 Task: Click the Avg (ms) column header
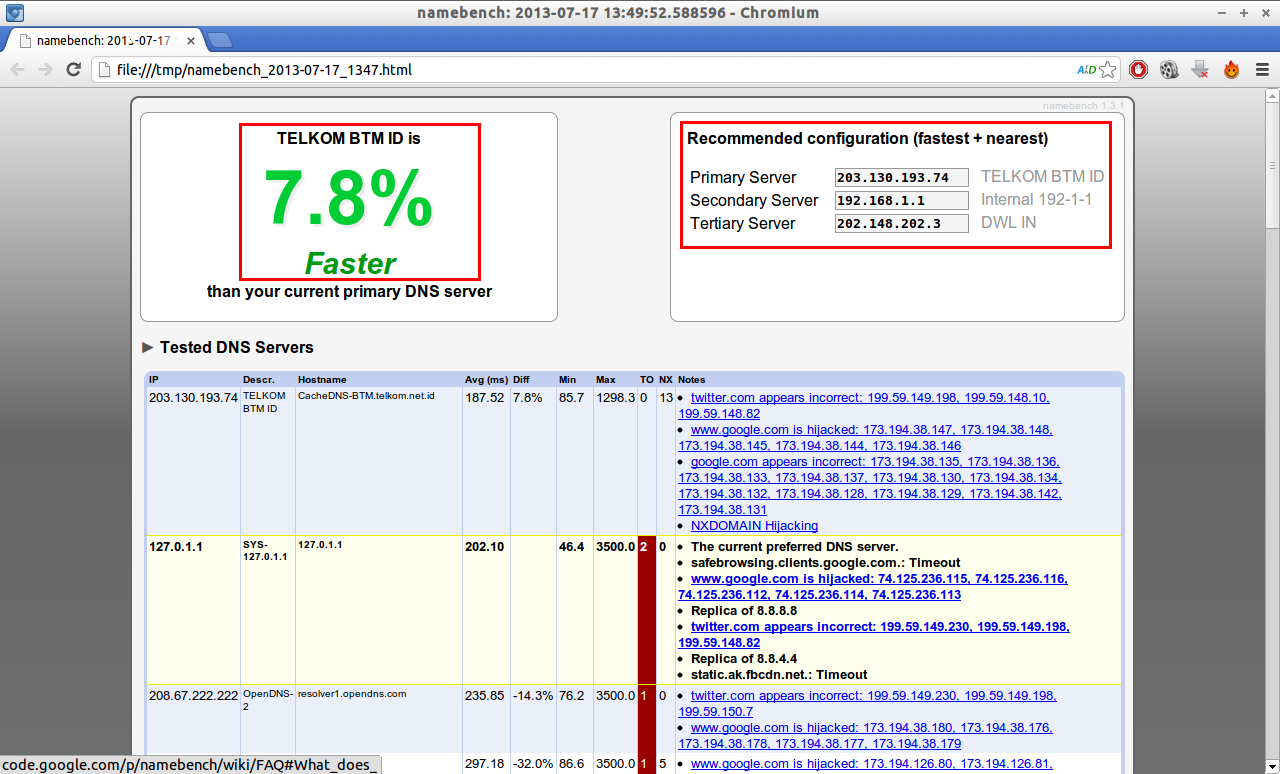click(485, 380)
